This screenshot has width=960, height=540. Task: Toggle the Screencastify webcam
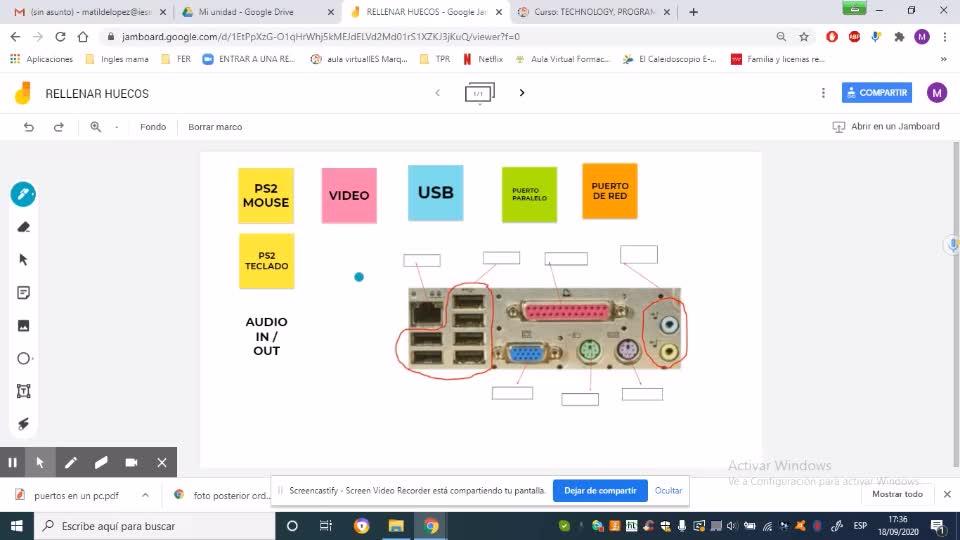pyautogui.click(x=131, y=463)
